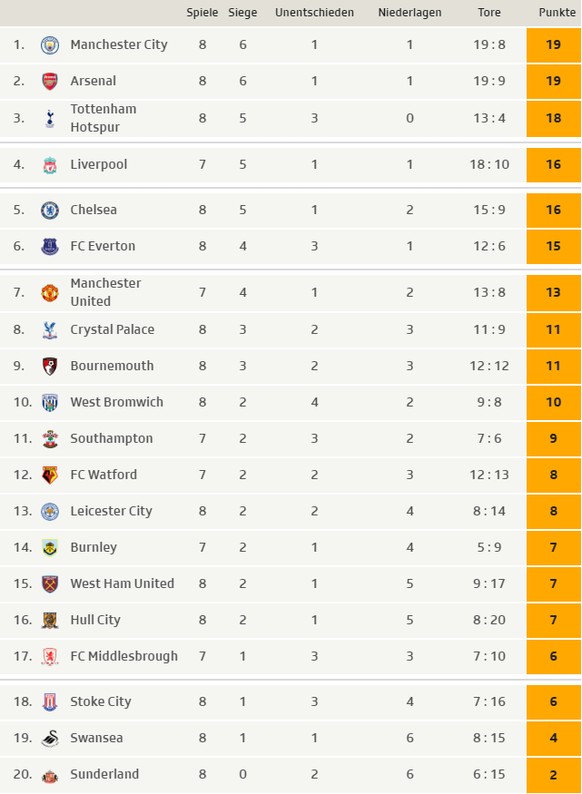The height and width of the screenshot is (794, 582).
Task: Click Manchester City's orange 19 points cell
Action: 554,45
